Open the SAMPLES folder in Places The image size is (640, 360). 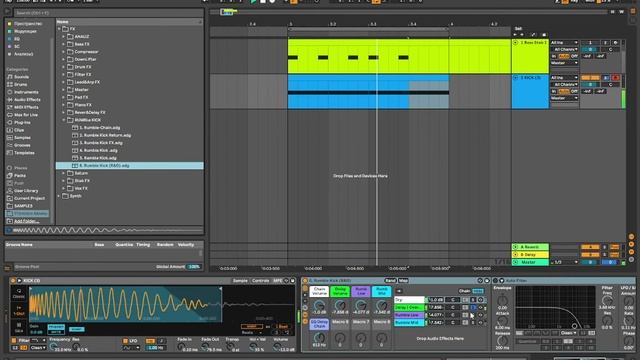coord(23,206)
